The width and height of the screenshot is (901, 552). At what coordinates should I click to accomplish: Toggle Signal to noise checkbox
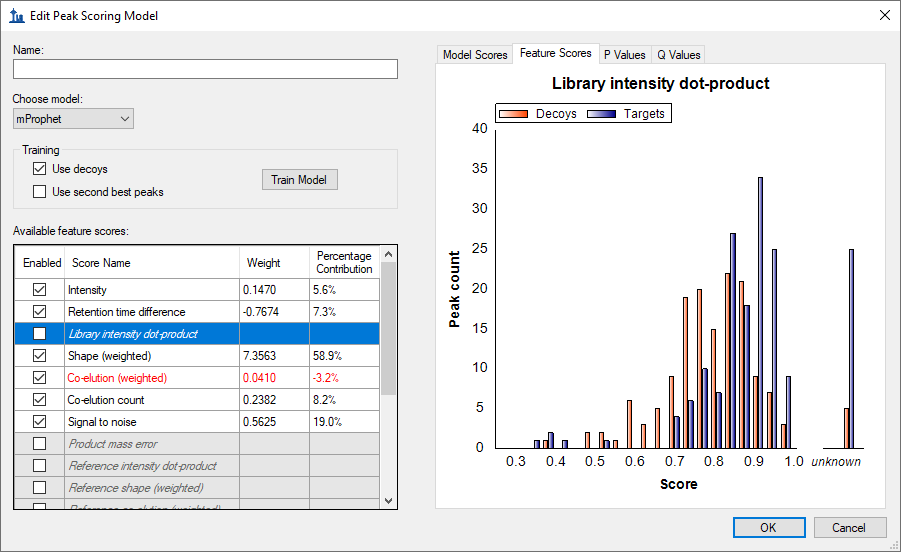coord(40,421)
